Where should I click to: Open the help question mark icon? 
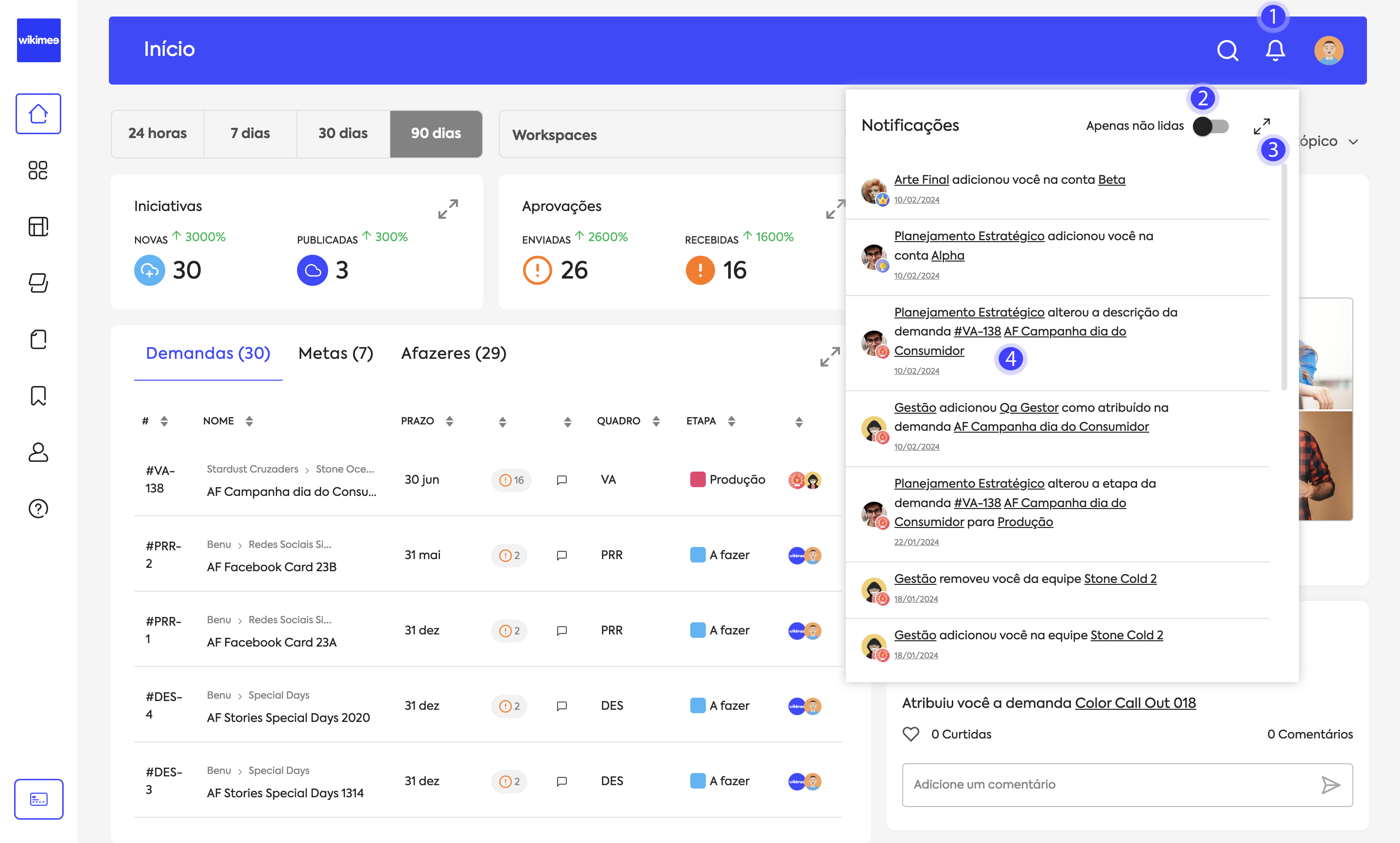(x=38, y=509)
